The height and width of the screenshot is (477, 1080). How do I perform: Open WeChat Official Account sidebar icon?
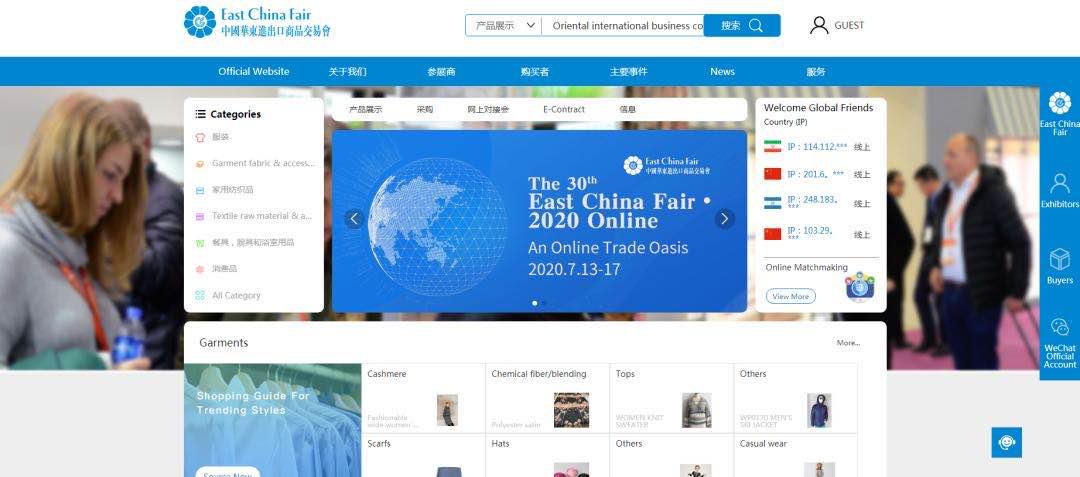pyautogui.click(x=1059, y=327)
